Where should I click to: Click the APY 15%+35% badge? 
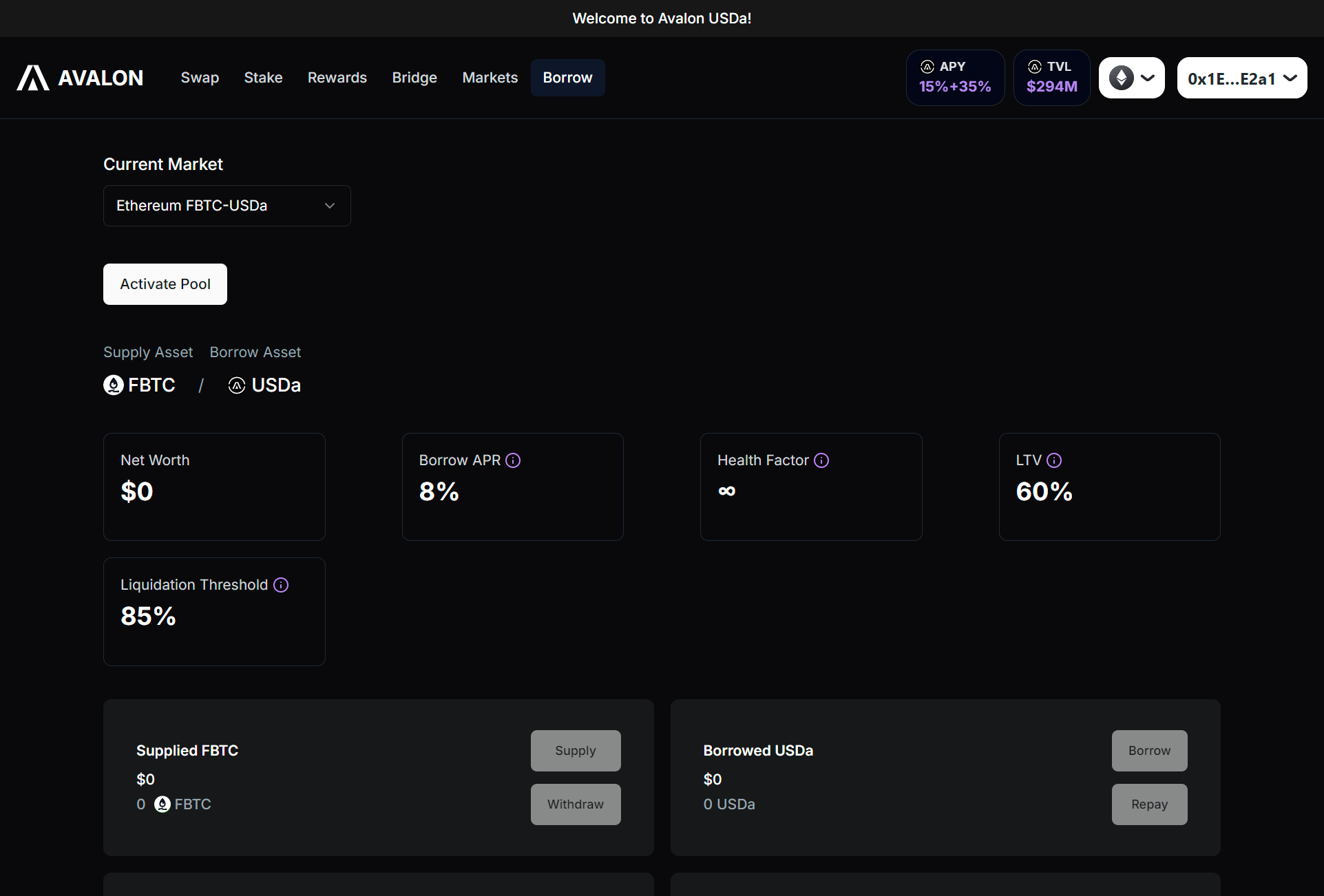(x=955, y=77)
